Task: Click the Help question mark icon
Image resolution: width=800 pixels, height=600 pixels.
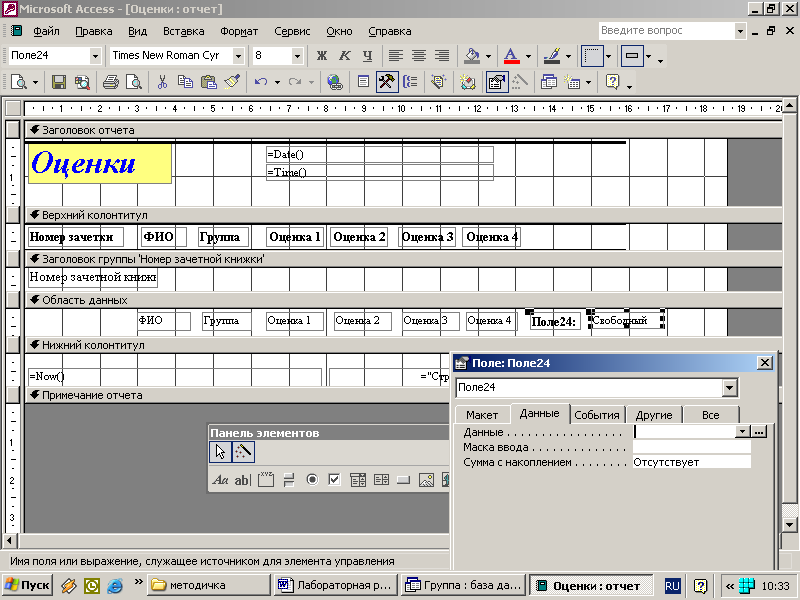Action: [612, 82]
